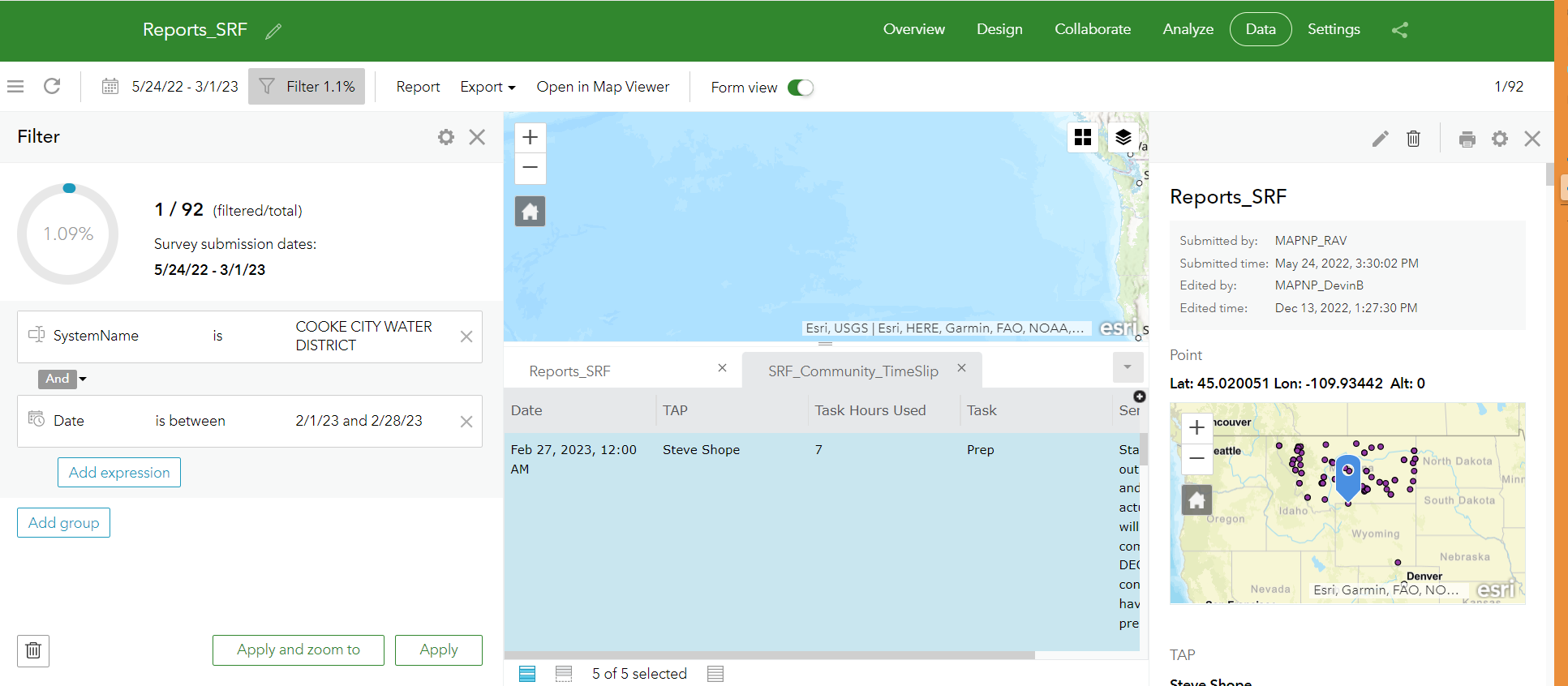Zoom out on the form's point map

[x=1197, y=458]
